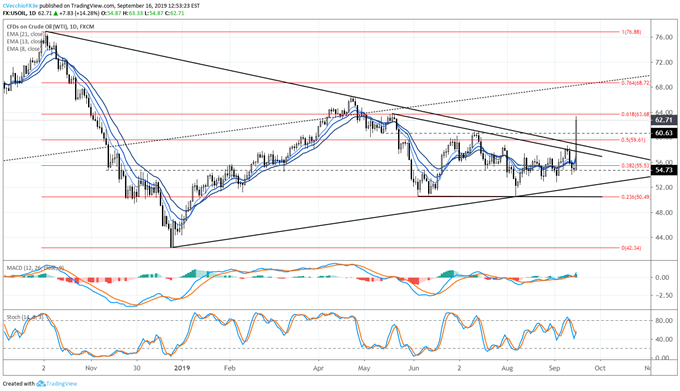Viewport: 680px width, 391px height.
Task: Click the Jun label on time axis
Action: pos(414,368)
